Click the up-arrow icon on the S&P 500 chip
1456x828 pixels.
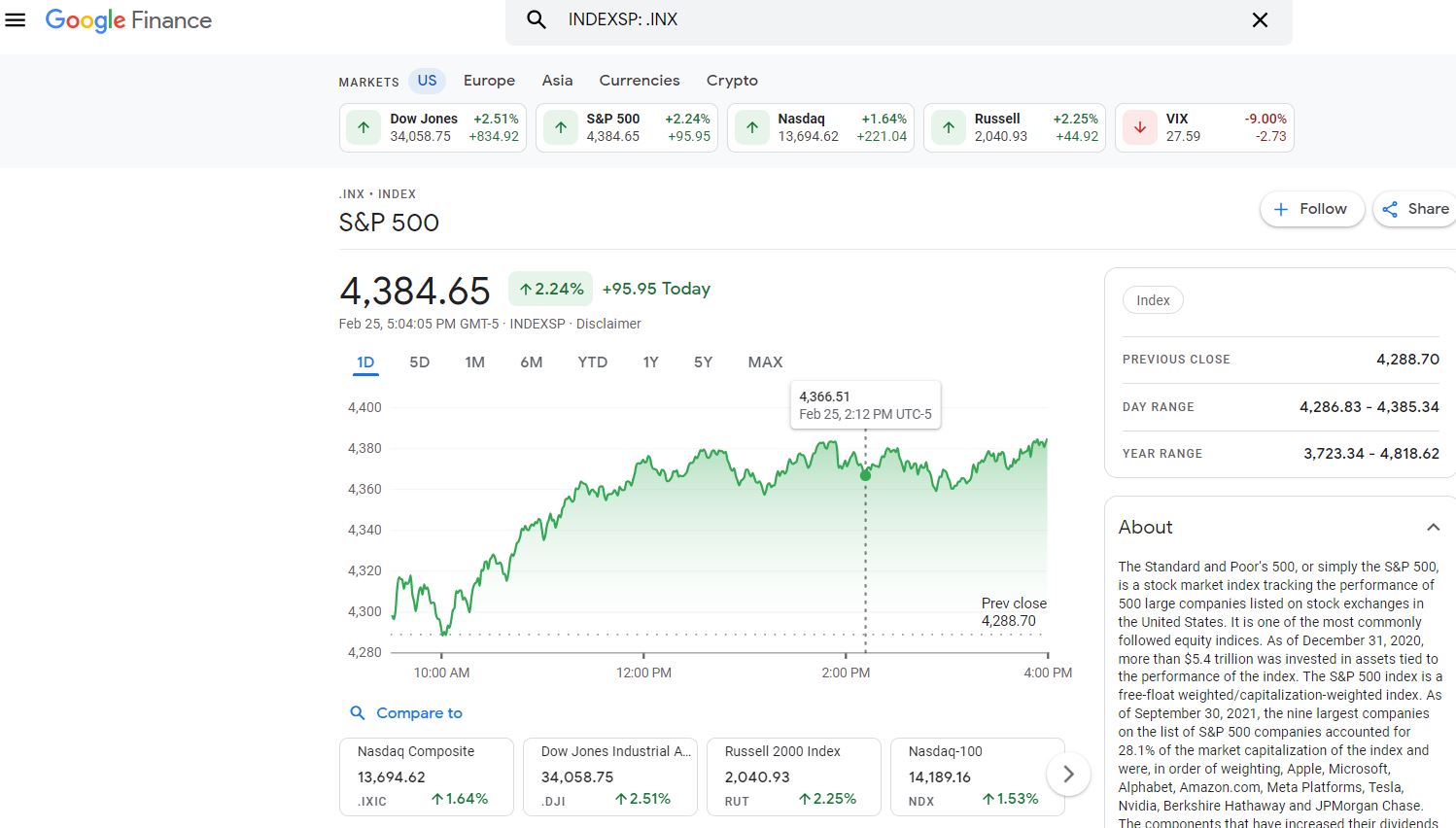560,126
